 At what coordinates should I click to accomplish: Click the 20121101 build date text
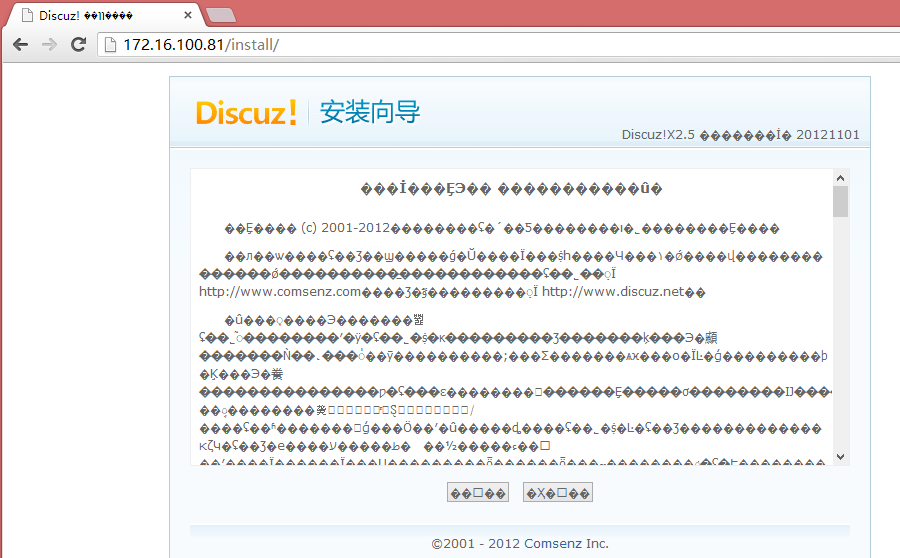pos(828,135)
